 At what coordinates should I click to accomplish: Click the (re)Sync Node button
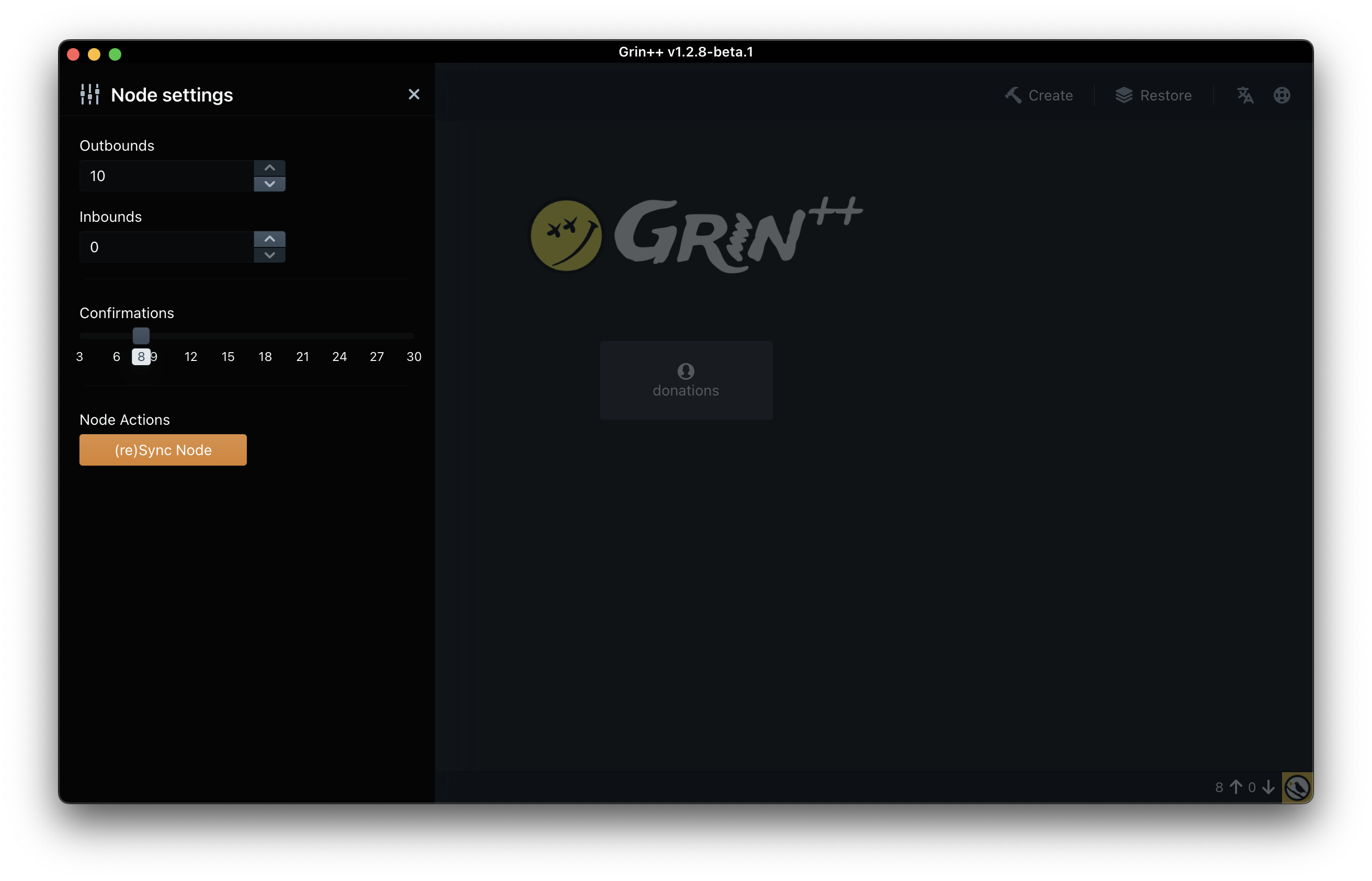click(x=163, y=449)
